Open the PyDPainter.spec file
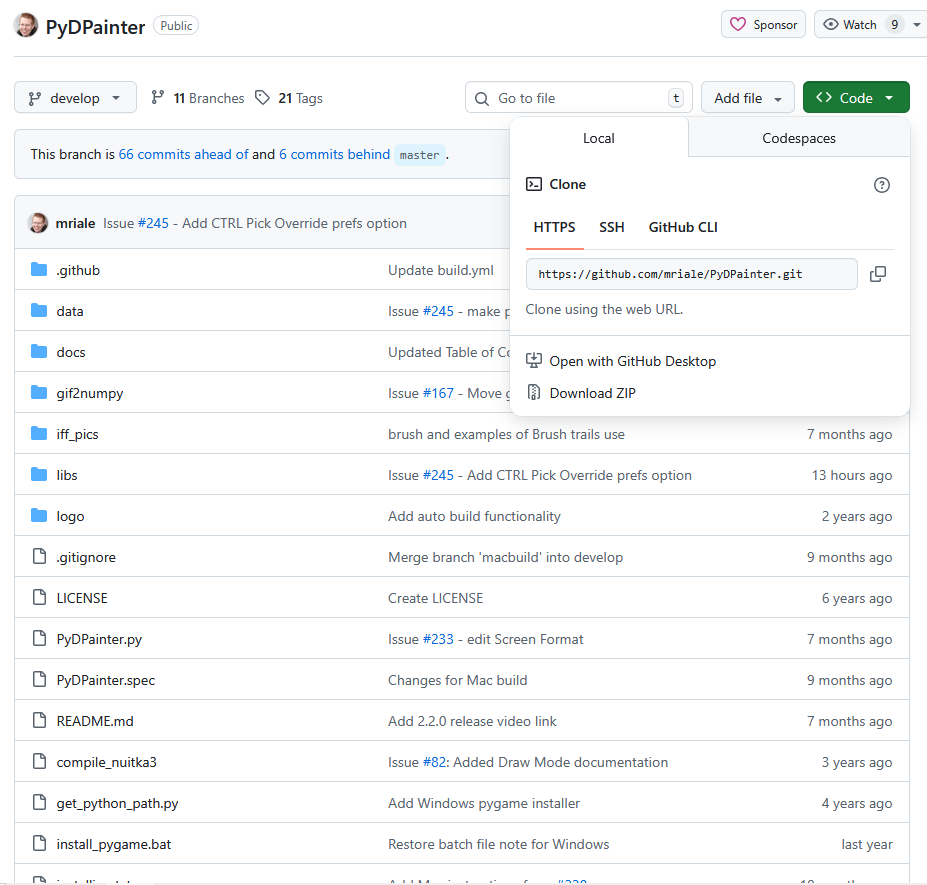Image resolution: width=927 pixels, height=885 pixels. [106, 680]
